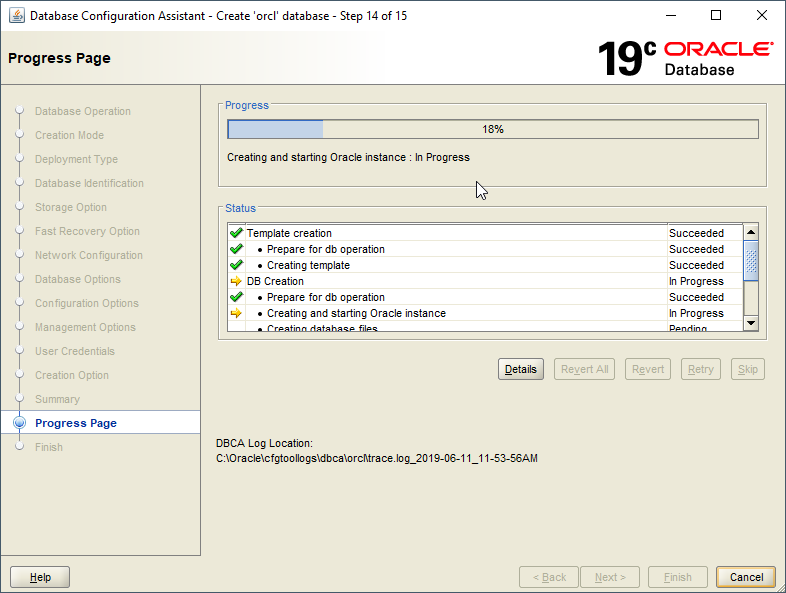Select Creation Option step
Image resolution: width=786 pixels, height=593 pixels.
click(72, 375)
